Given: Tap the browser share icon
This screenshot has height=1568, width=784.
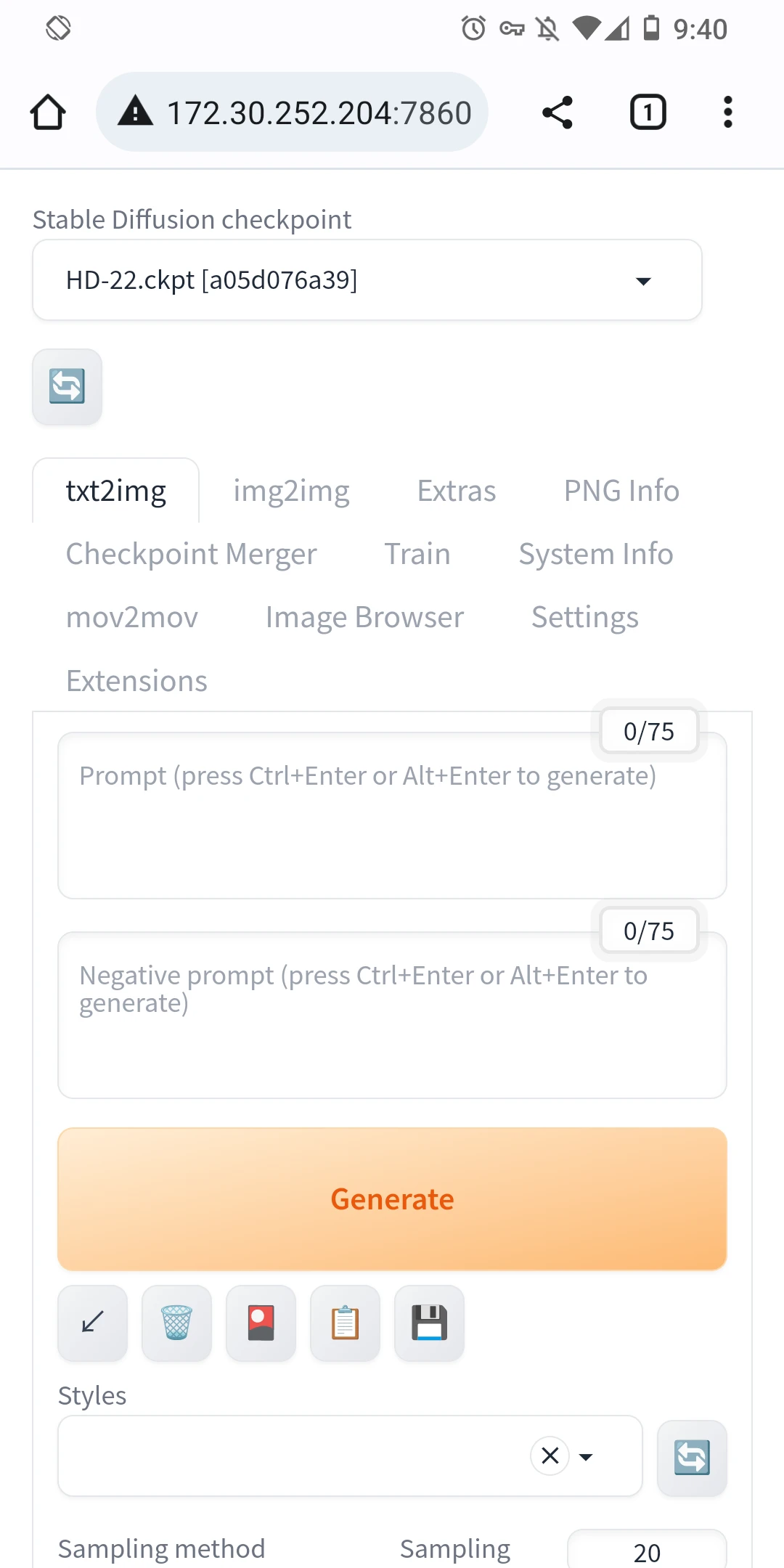Looking at the screenshot, I should click(x=558, y=113).
